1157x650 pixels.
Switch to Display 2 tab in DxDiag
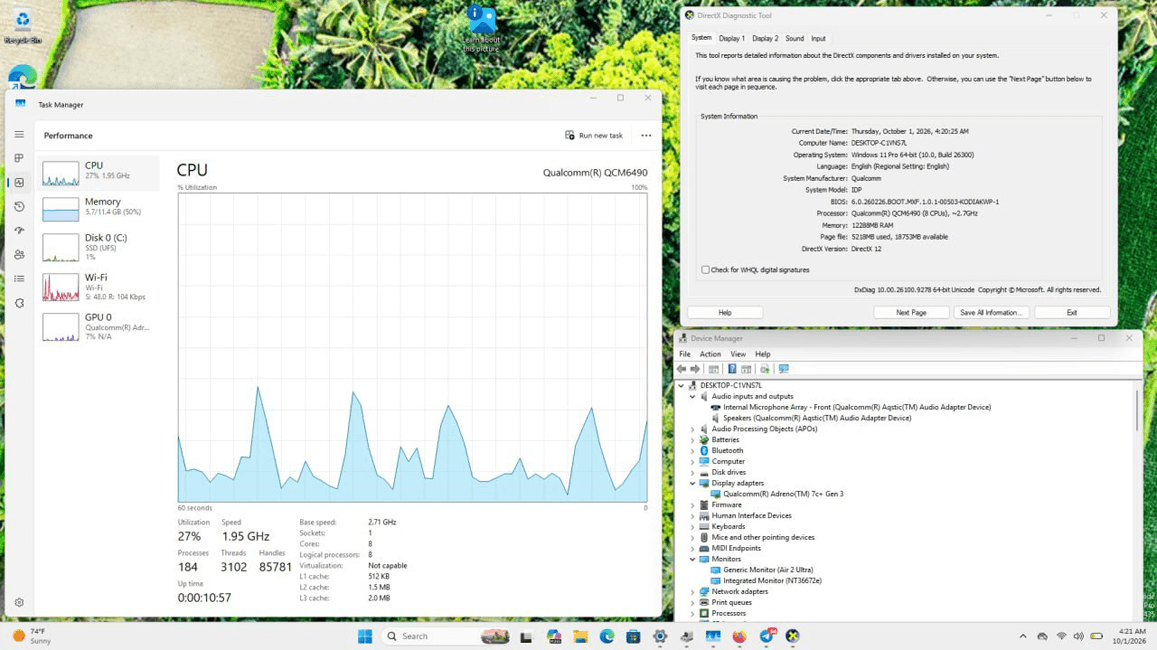765,38
